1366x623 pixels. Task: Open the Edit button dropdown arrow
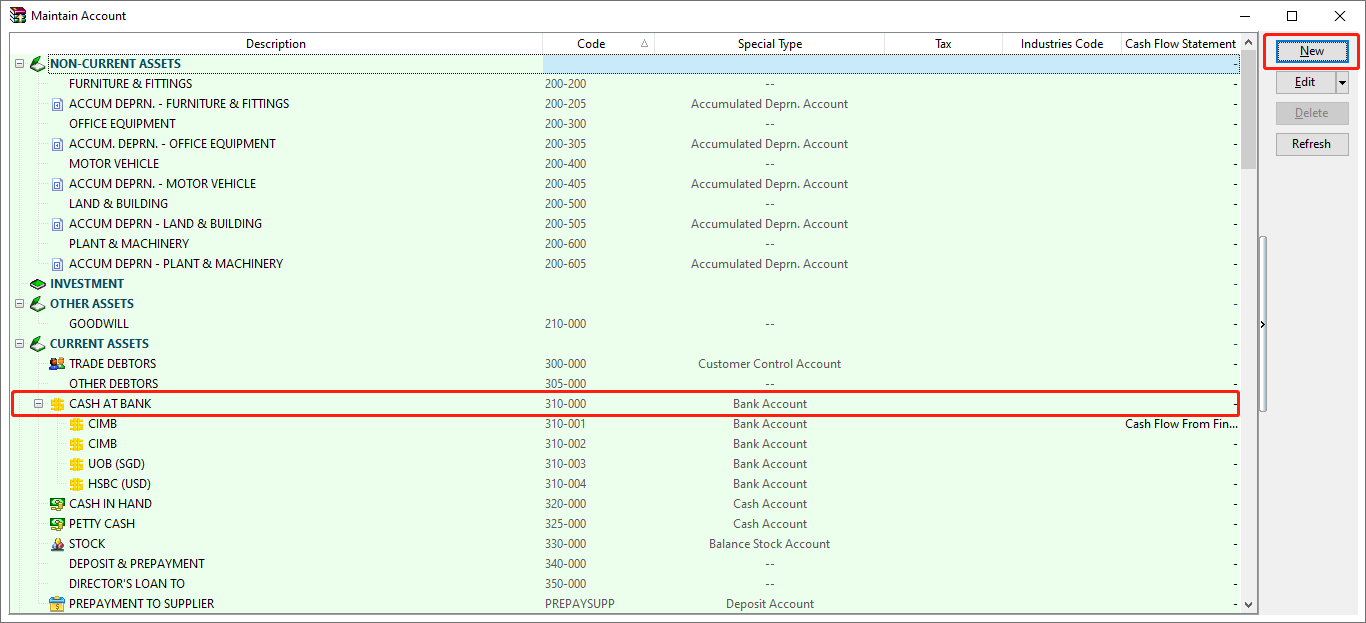[x=1342, y=83]
